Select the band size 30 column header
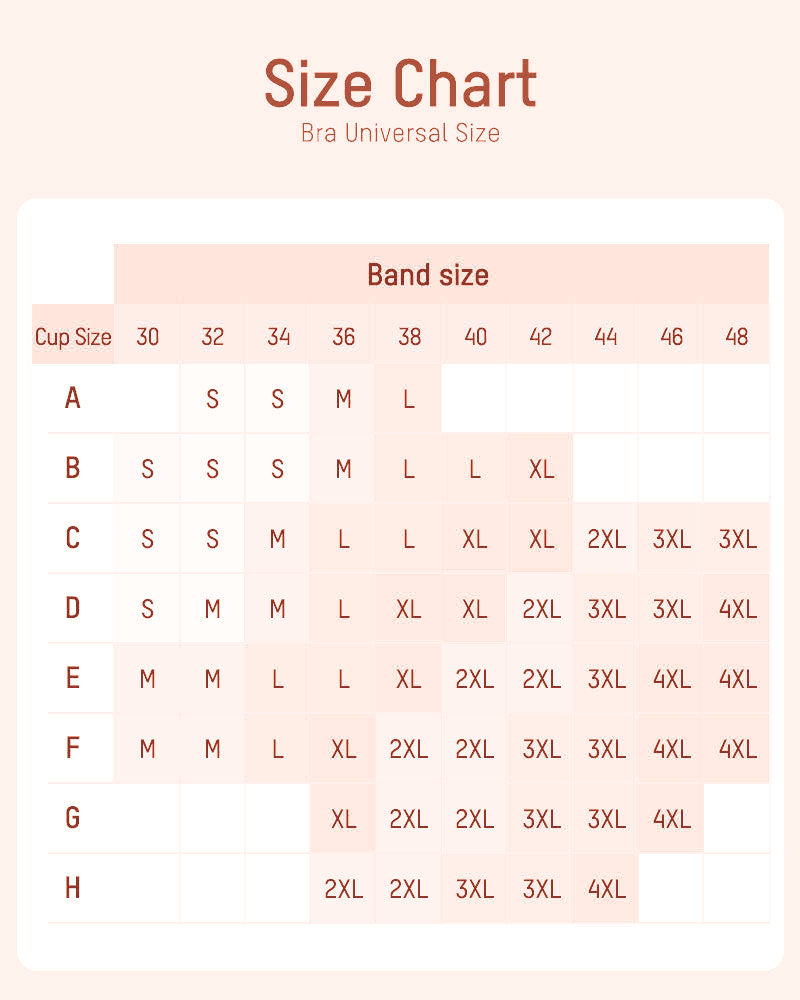 pos(147,336)
